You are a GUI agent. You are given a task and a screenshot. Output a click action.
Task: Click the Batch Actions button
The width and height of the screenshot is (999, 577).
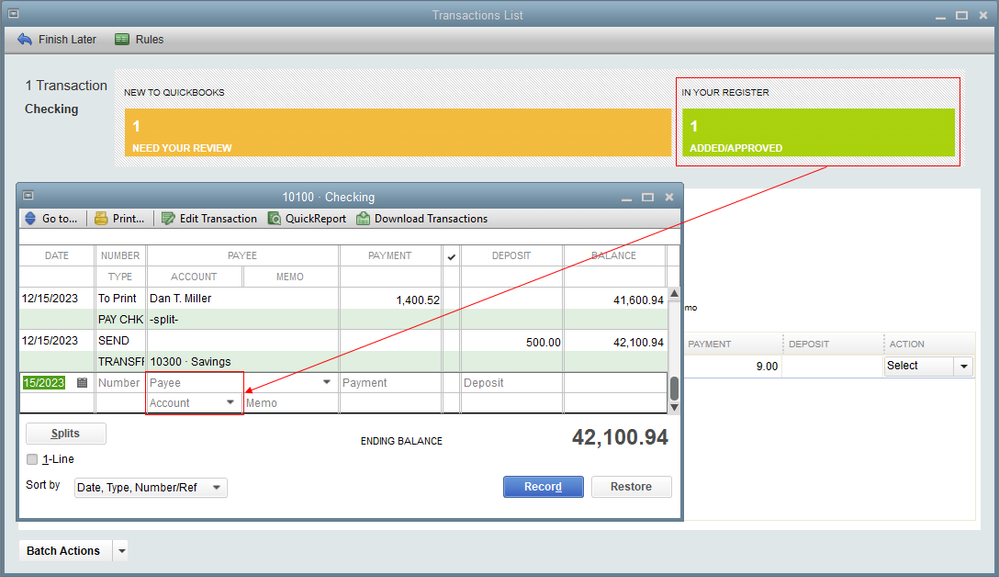[x=64, y=550]
